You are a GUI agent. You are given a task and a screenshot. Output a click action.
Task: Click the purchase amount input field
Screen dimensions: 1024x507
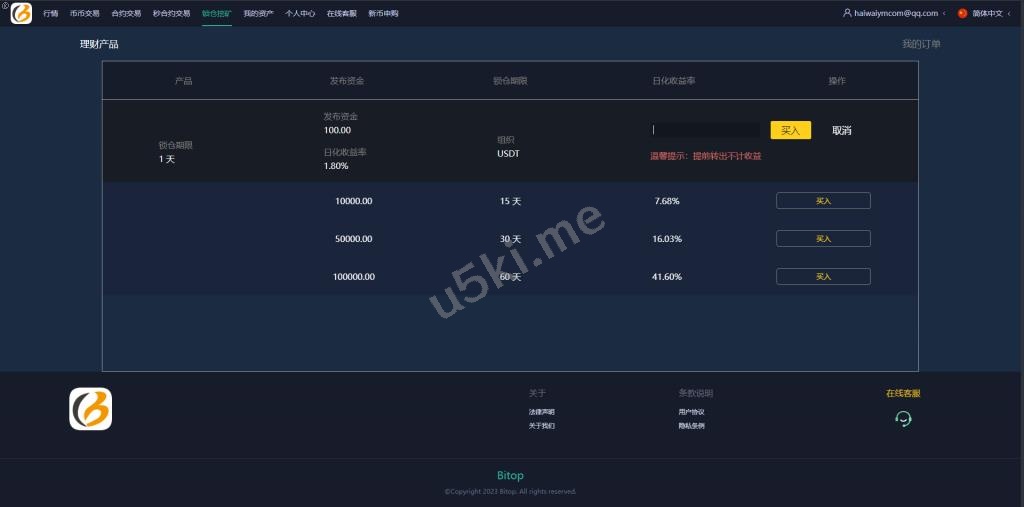coord(706,130)
